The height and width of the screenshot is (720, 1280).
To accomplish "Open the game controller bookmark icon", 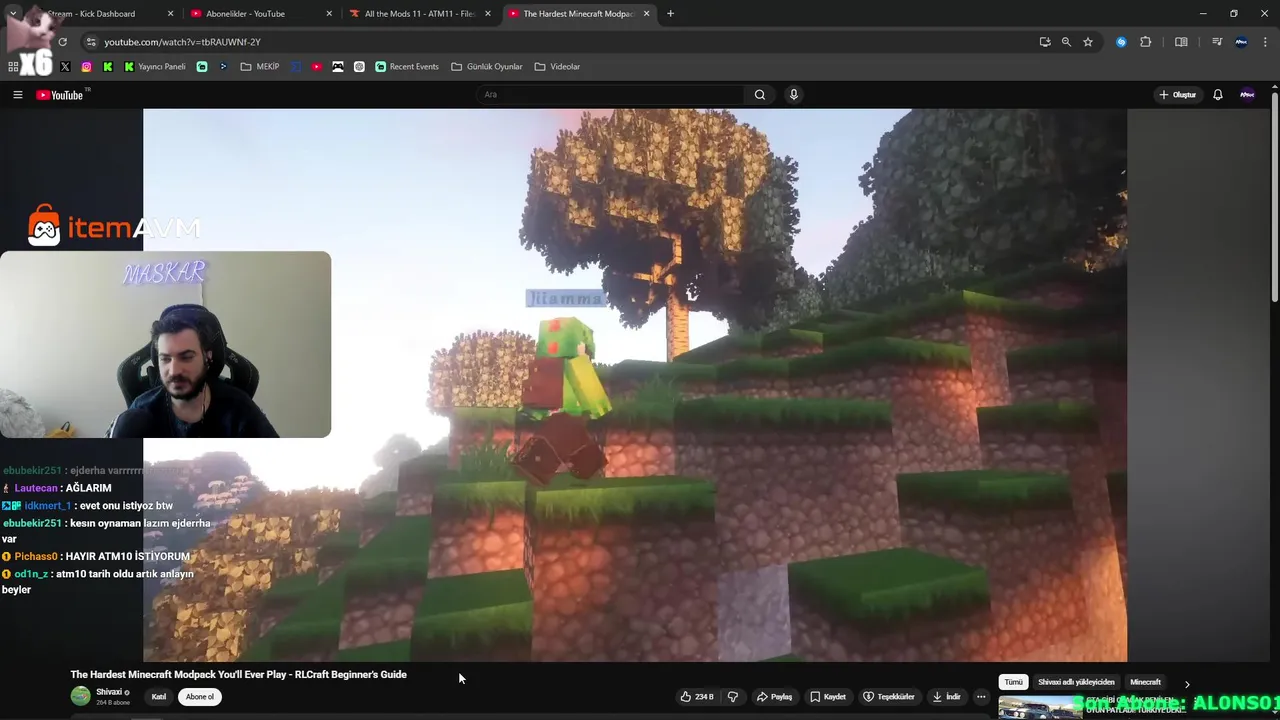I will [x=338, y=67].
